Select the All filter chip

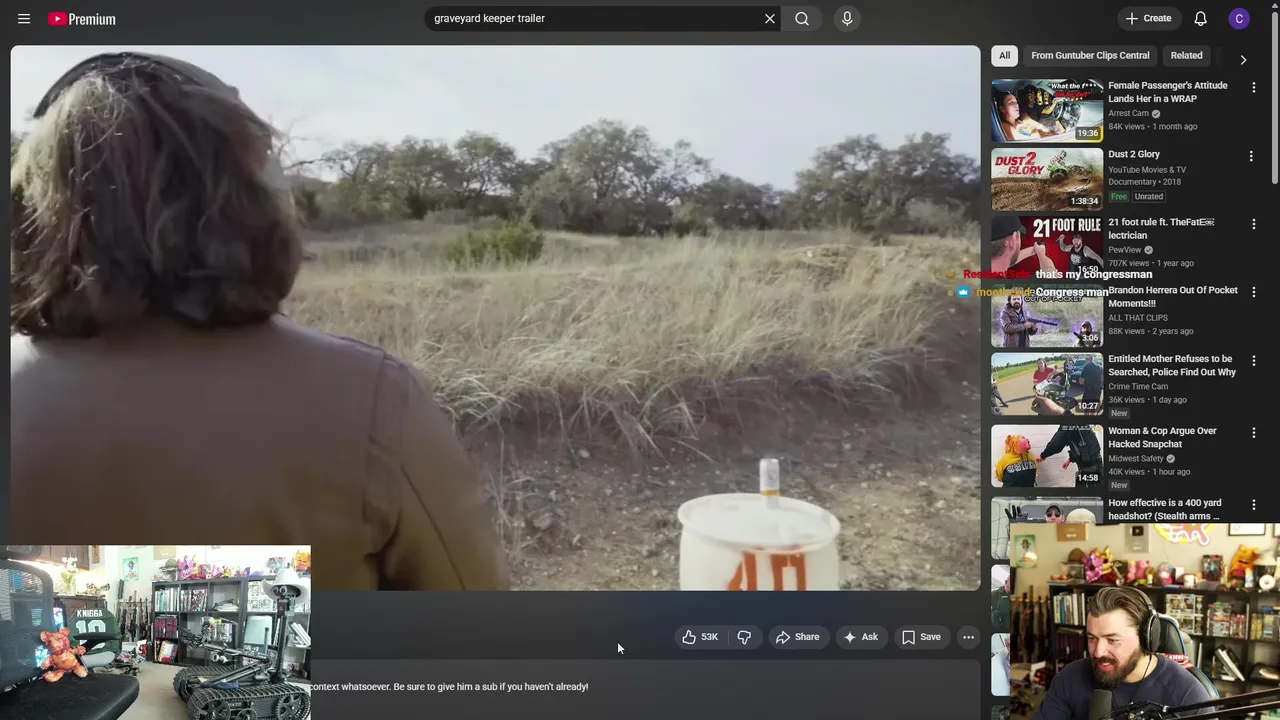[1004, 56]
